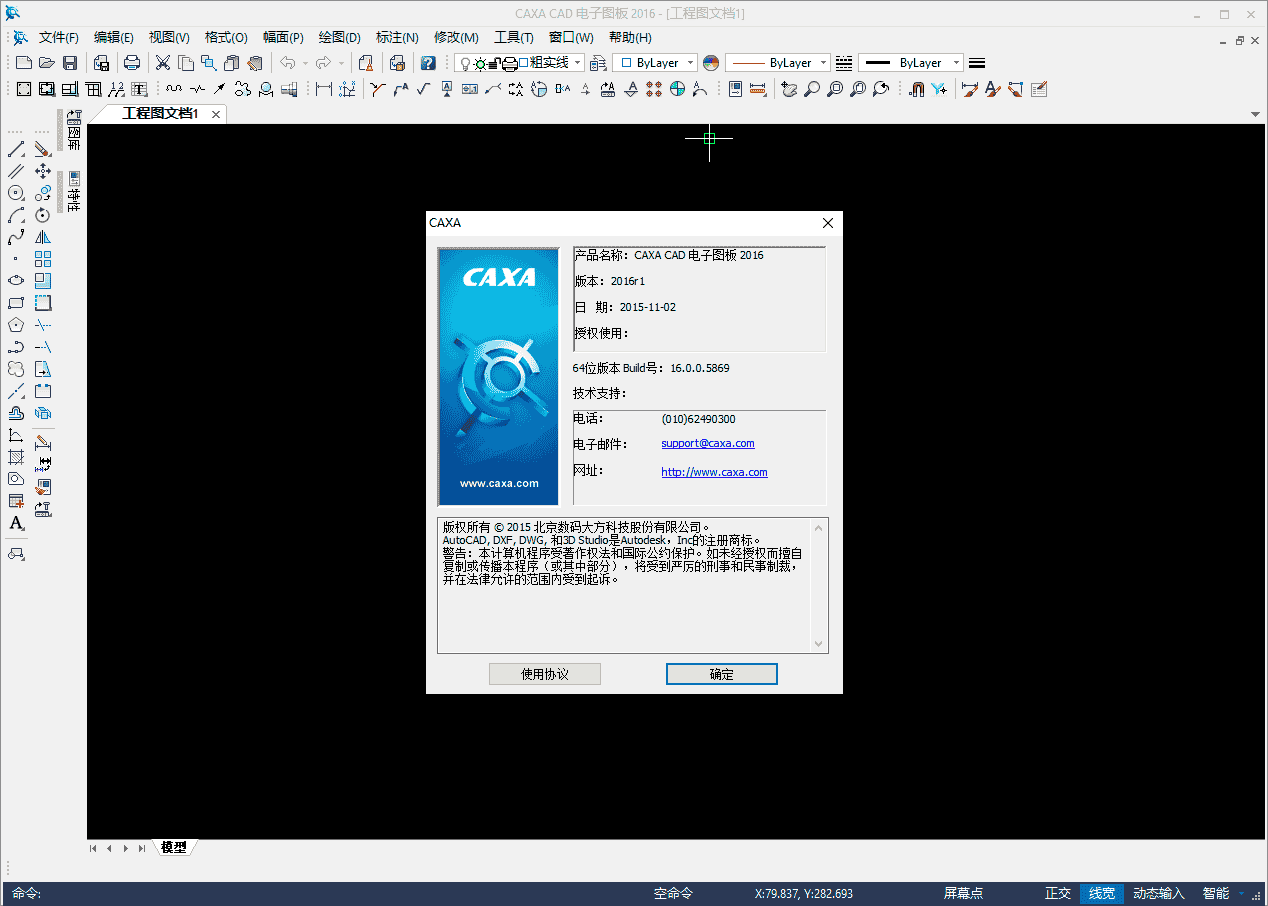Viewport: 1268px width, 906px height.
Task: Activate the Eraser tool in left toolbar
Action: [x=42, y=150]
